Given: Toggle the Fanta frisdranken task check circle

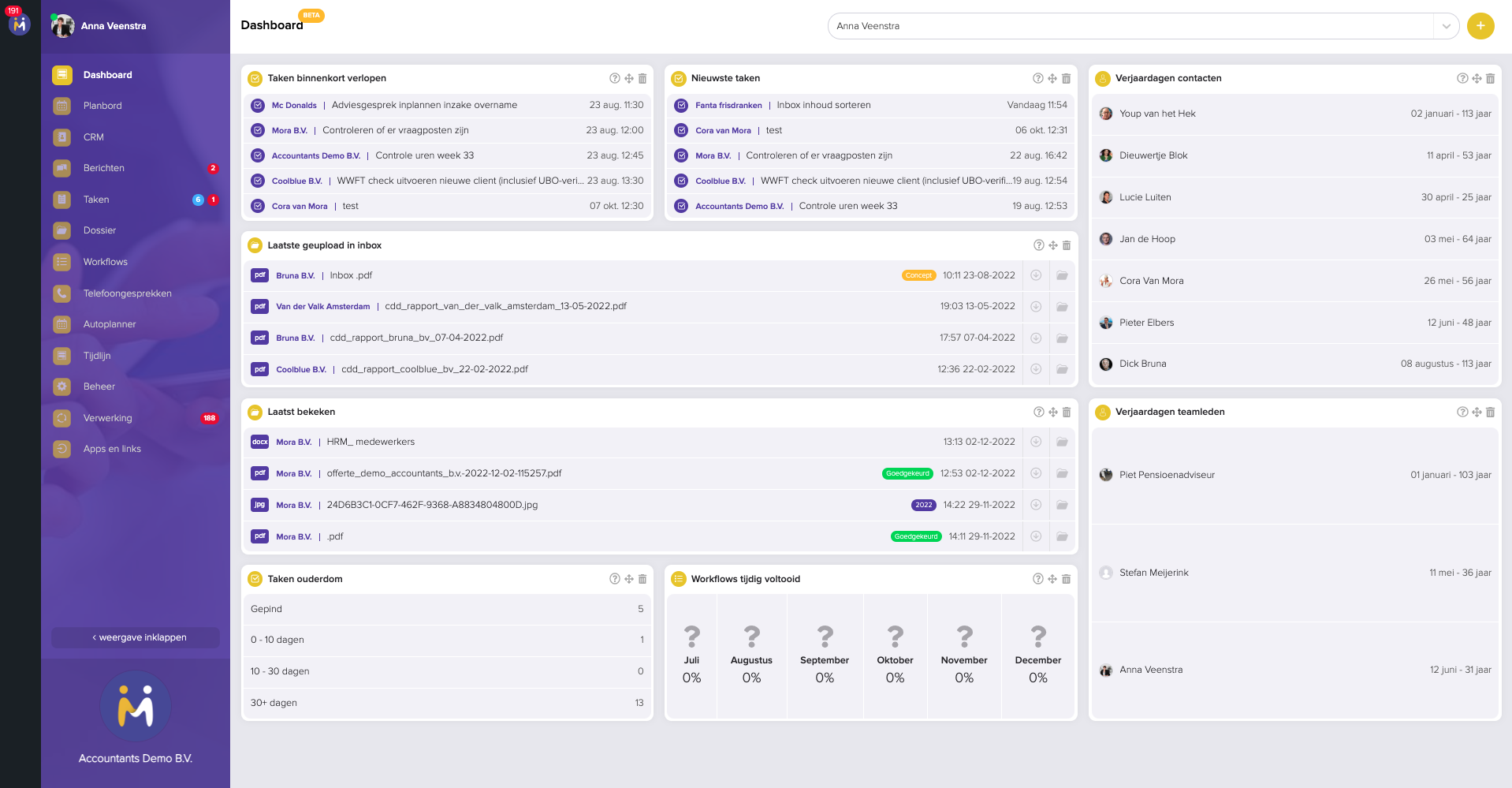Looking at the screenshot, I should pyautogui.click(x=681, y=105).
